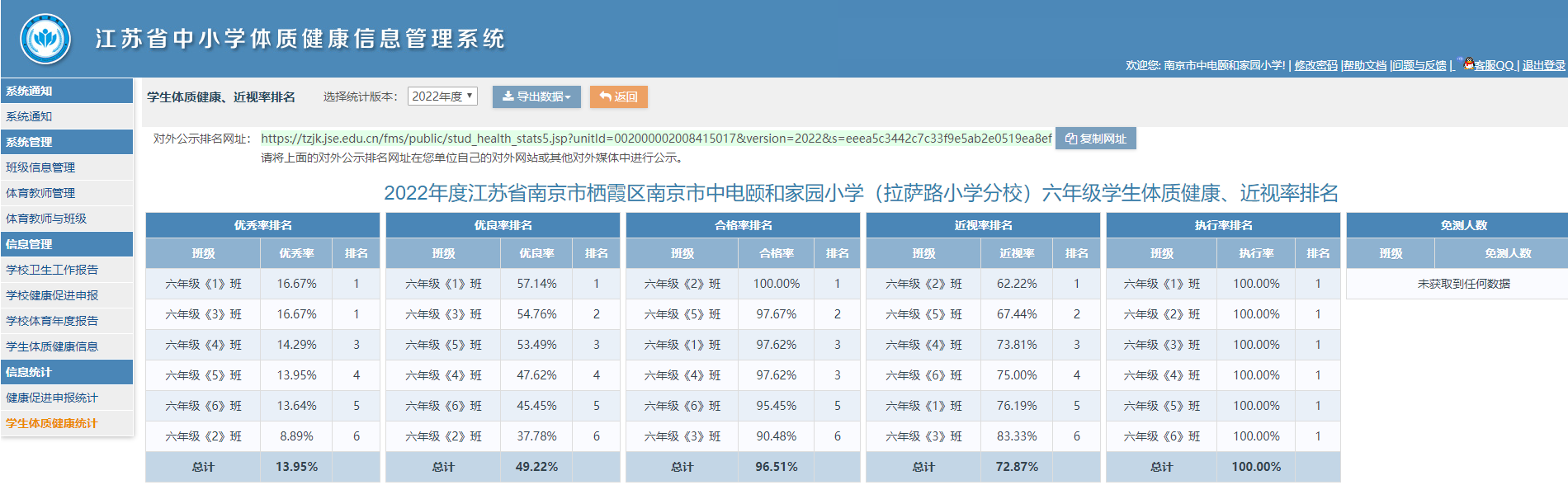Click the orange 返回 button
The width and height of the screenshot is (1568, 485).
coord(619,97)
